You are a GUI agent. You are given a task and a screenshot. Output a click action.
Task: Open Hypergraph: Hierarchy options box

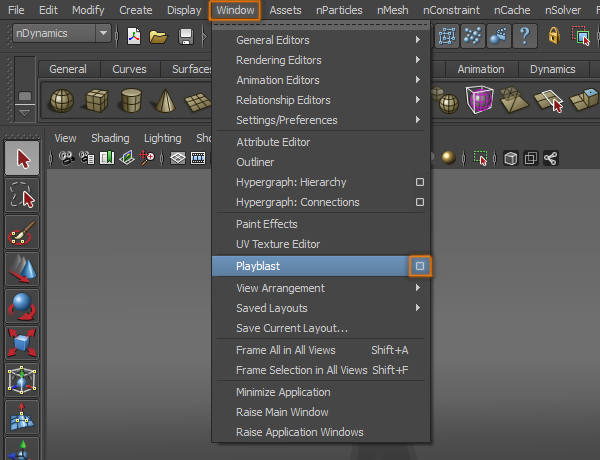point(420,182)
